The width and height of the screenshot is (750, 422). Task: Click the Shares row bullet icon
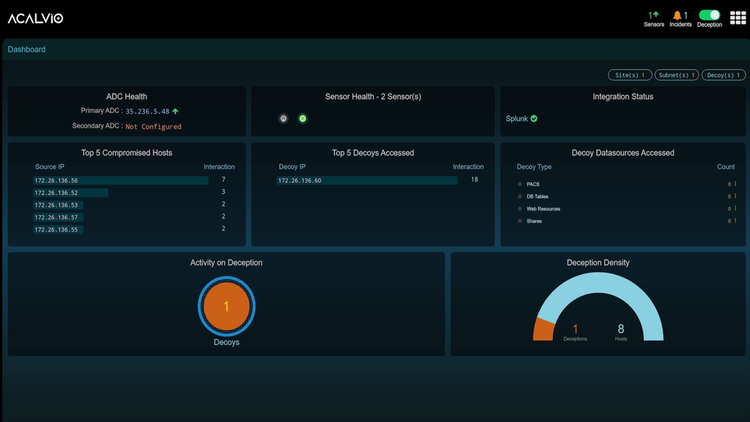click(x=520, y=221)
